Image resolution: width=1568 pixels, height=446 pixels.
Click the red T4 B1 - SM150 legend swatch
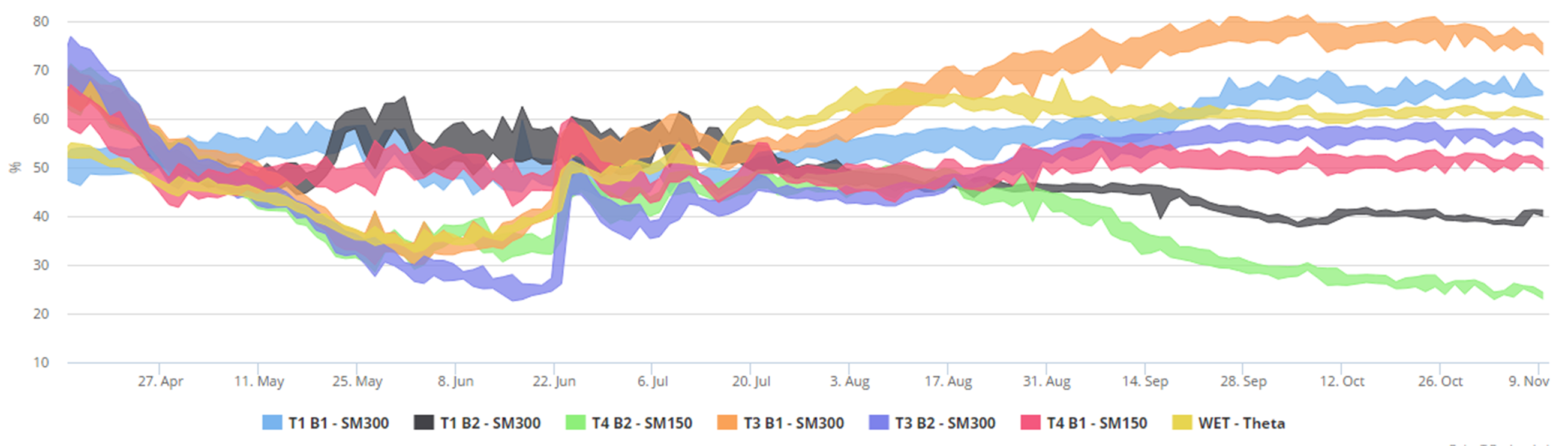(x=1030, y=423)
